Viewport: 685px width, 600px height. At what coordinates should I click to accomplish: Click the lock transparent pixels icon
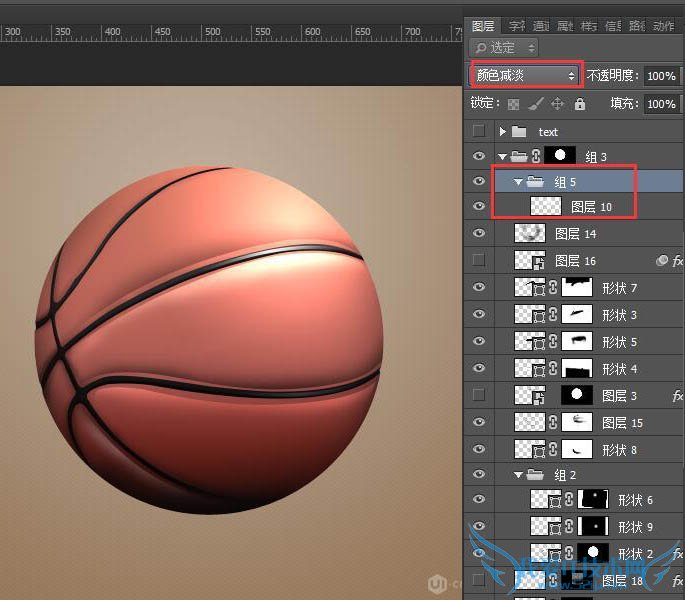514,103
